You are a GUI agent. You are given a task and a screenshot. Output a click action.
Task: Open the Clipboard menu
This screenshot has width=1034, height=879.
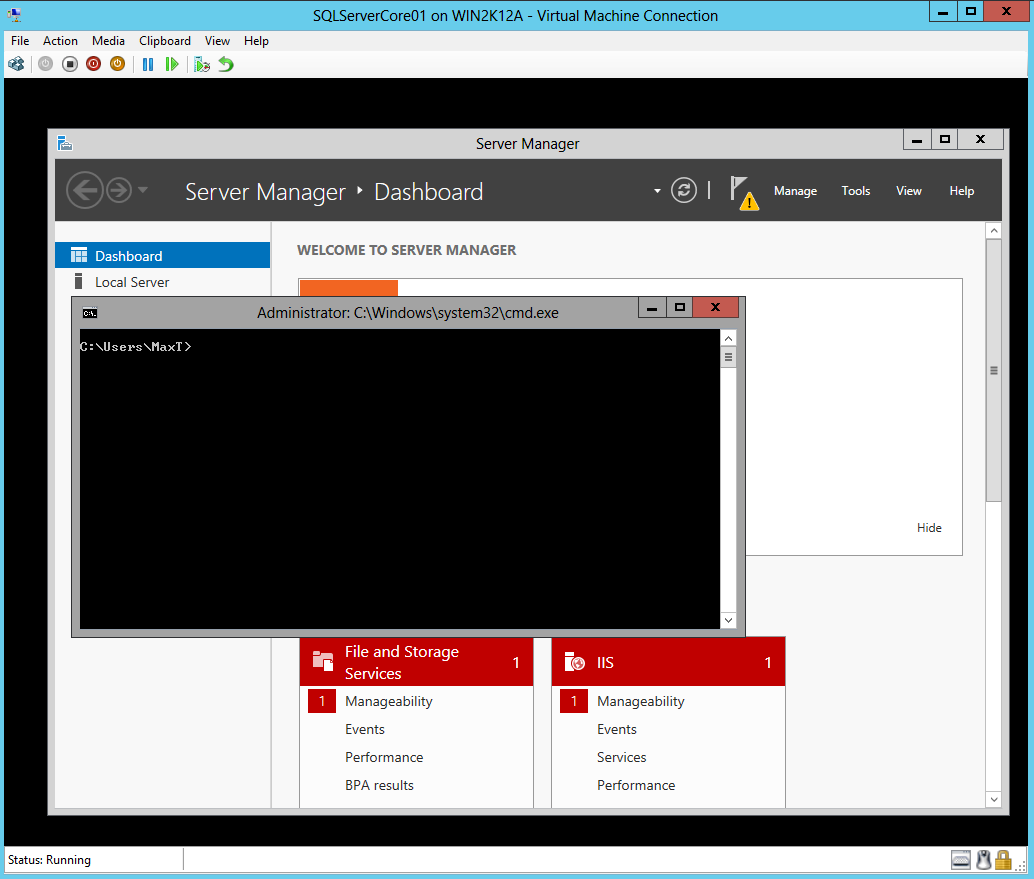tap(165, 41)
